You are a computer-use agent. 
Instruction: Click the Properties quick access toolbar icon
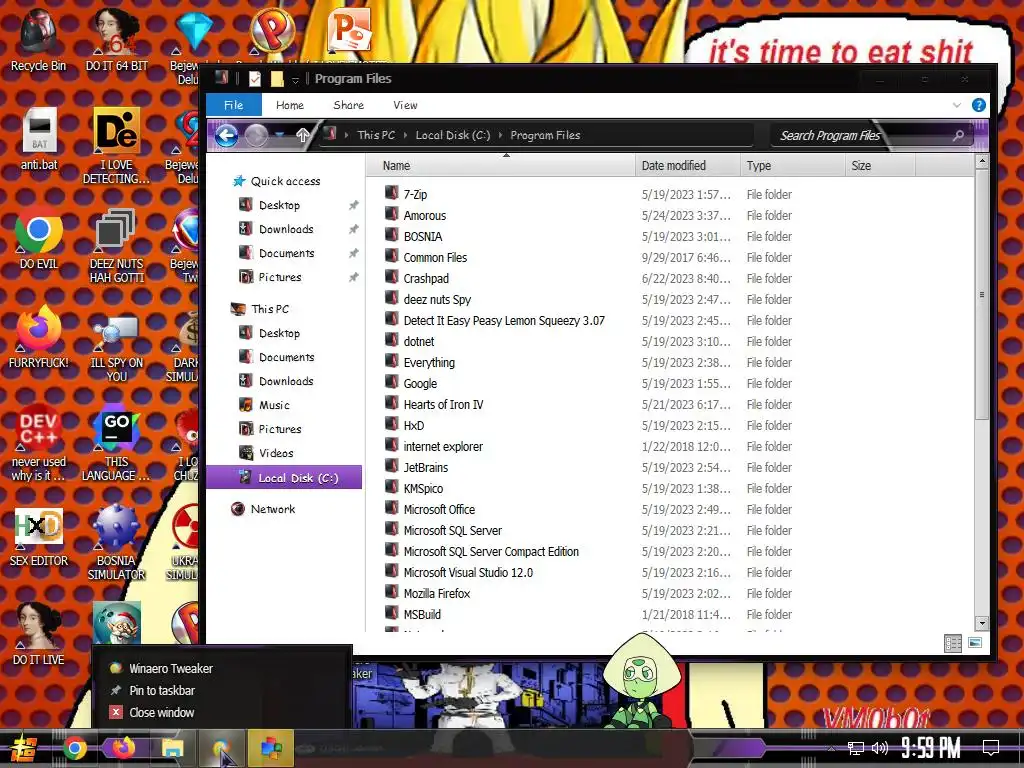255,79
